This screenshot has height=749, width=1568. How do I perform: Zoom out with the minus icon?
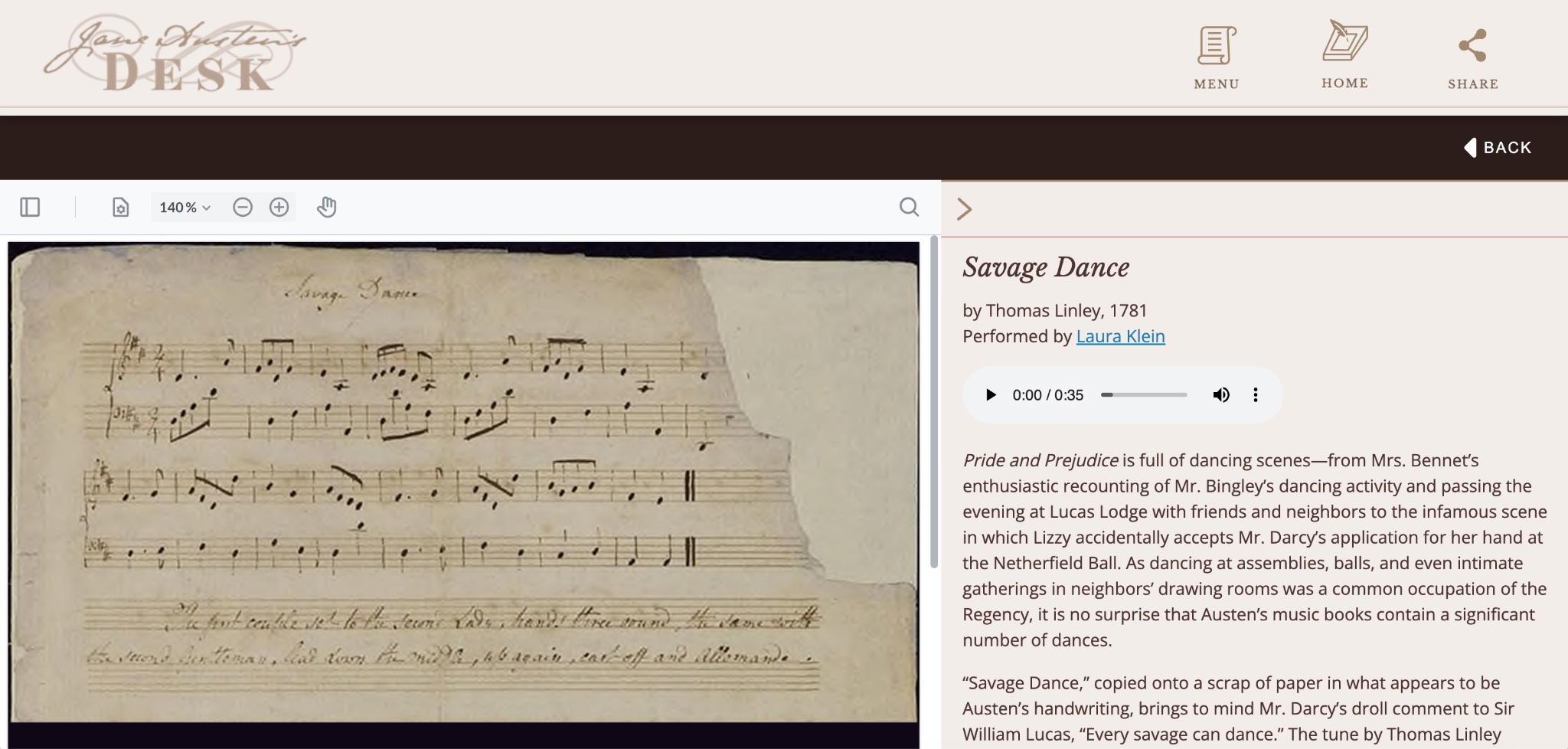tap(243, 208)
